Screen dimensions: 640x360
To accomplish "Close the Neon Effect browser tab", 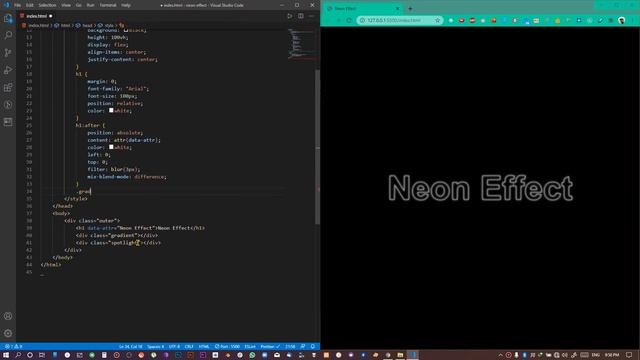I will click(x=398, y=9).
